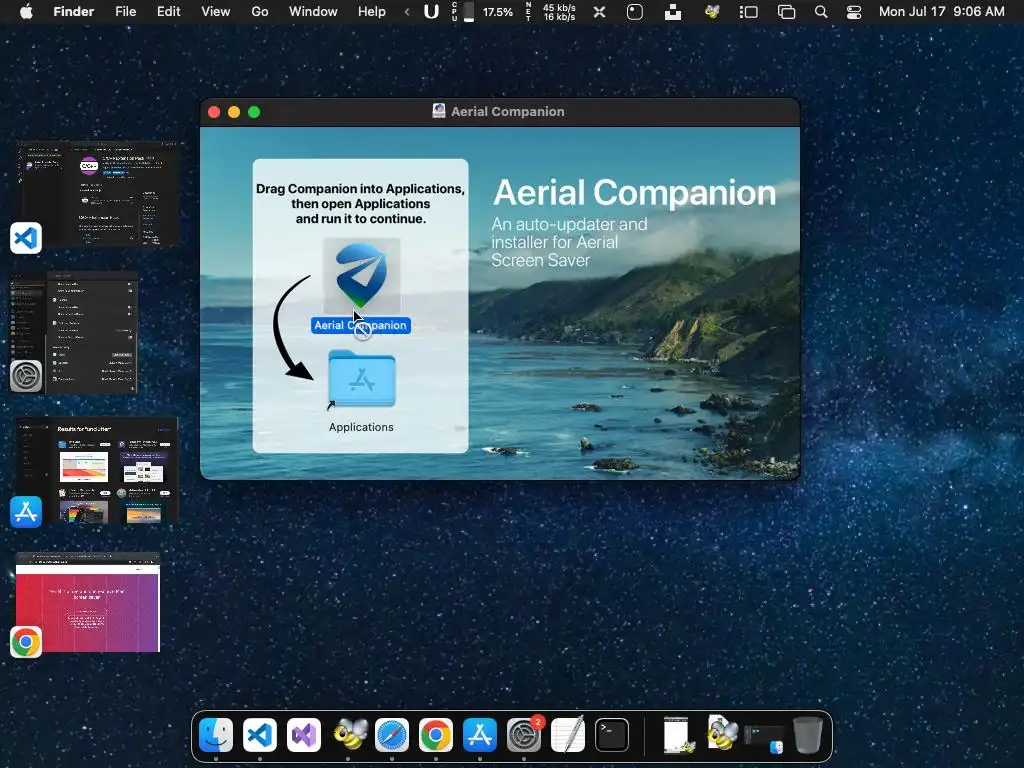1024x768 pixels.
Task: Click the date and time clock
Action: [941, 12]
